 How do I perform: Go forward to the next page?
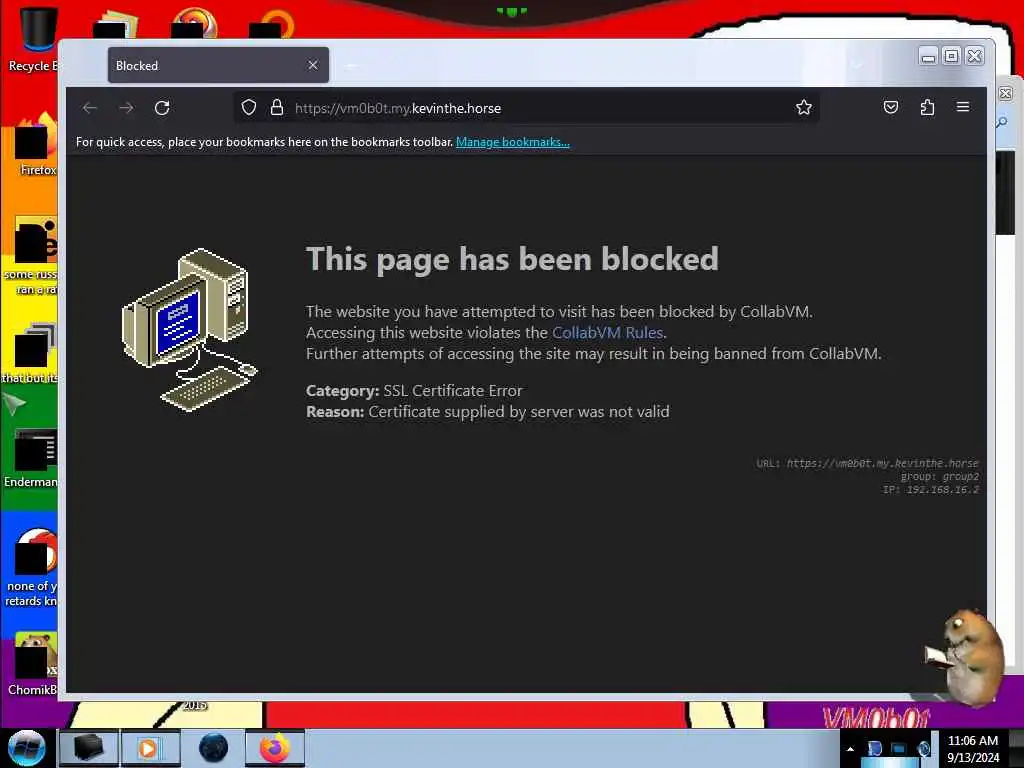(x=127, y=108)
